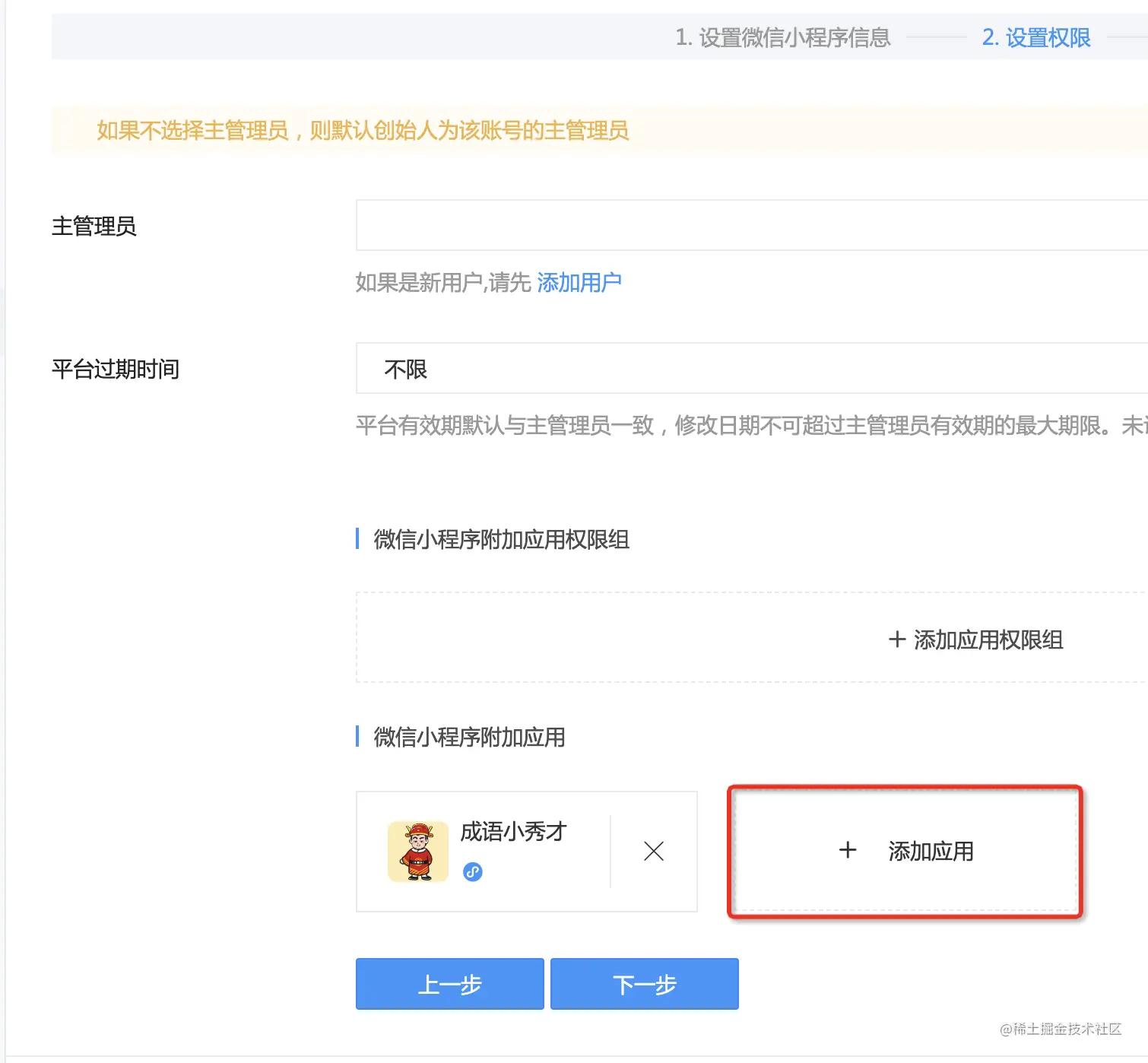Proceed with the 下一步 button
1148x1063 pixels.
[644, 984]
